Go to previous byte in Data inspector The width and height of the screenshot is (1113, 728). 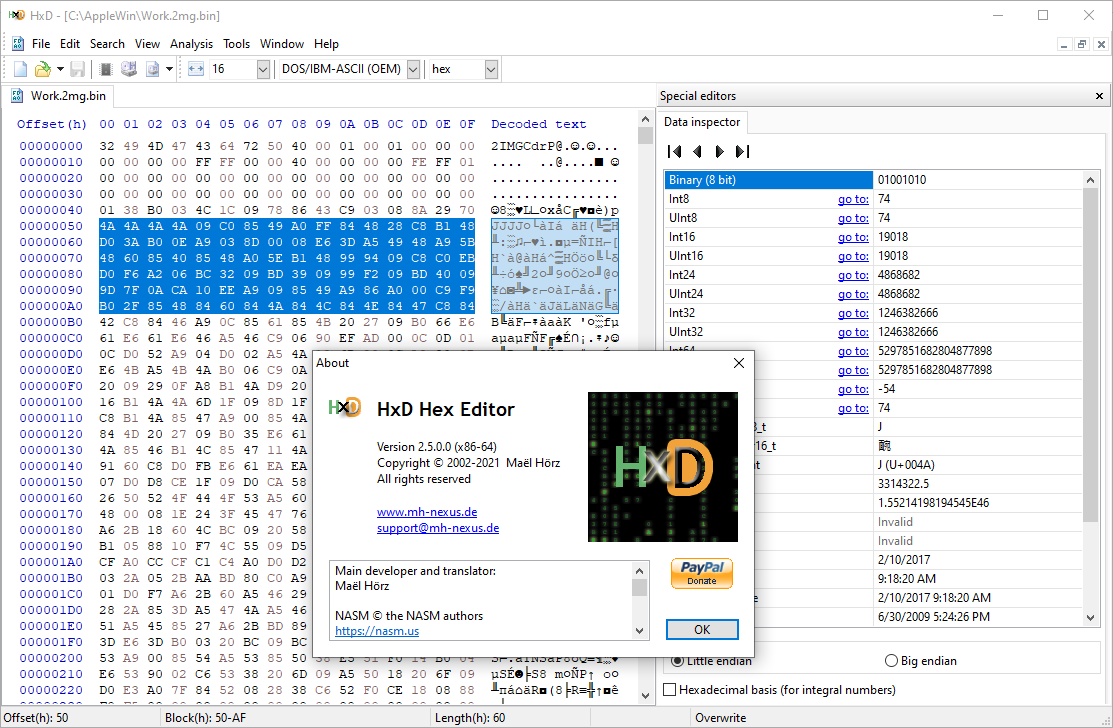tap(698, 151)
